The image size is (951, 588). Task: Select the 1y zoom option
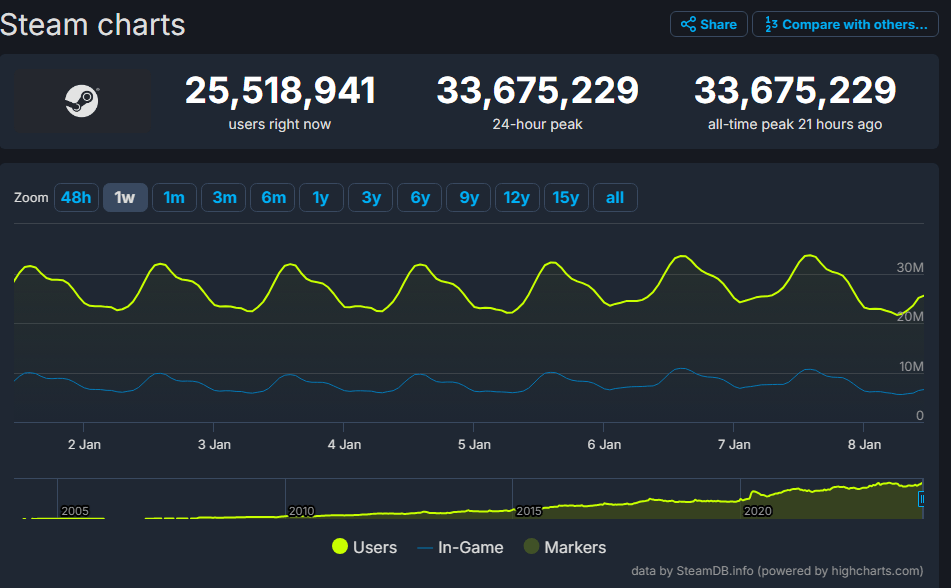(x=321, y=197)
